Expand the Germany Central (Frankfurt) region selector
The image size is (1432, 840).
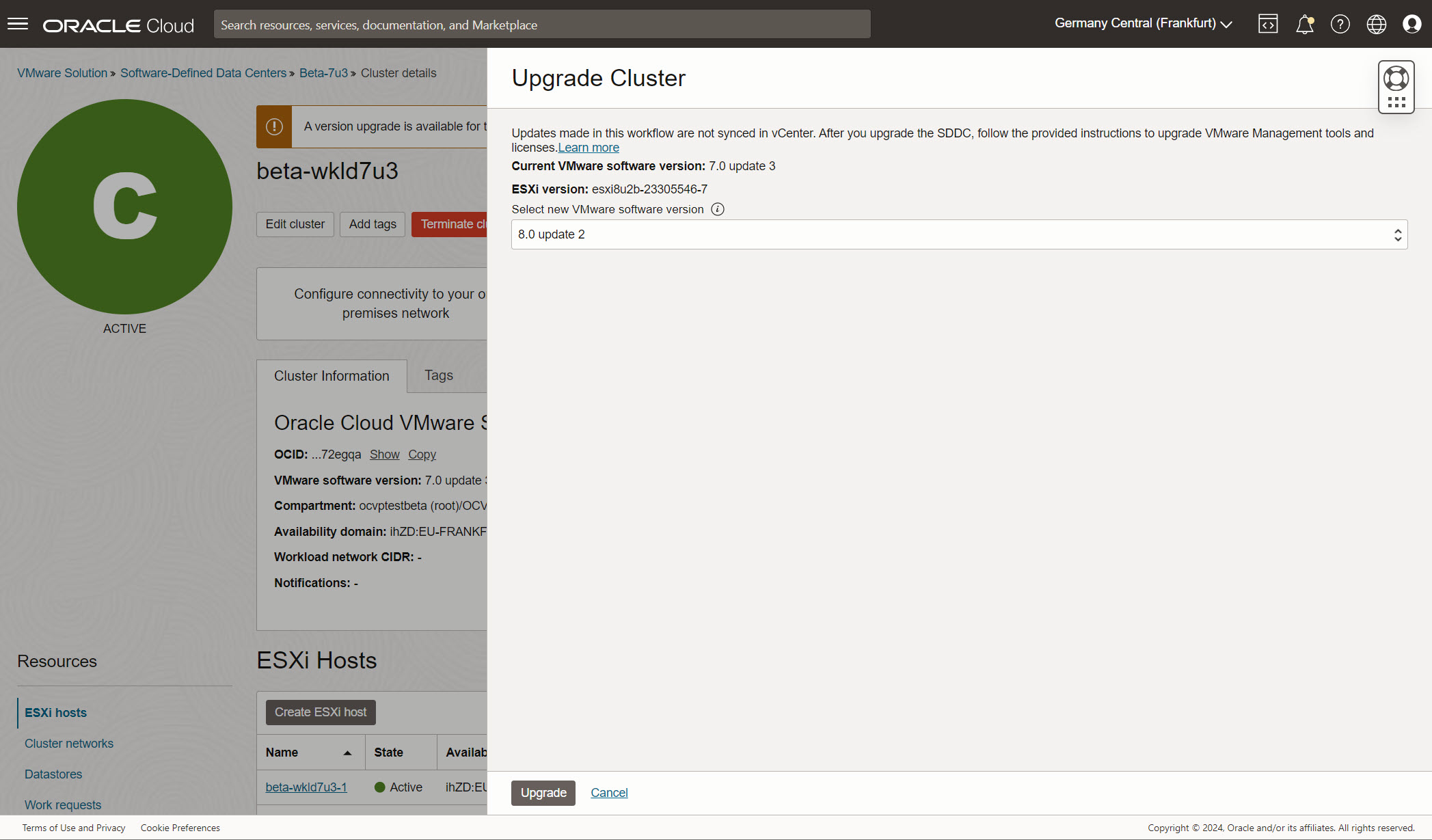[1143, 23]
